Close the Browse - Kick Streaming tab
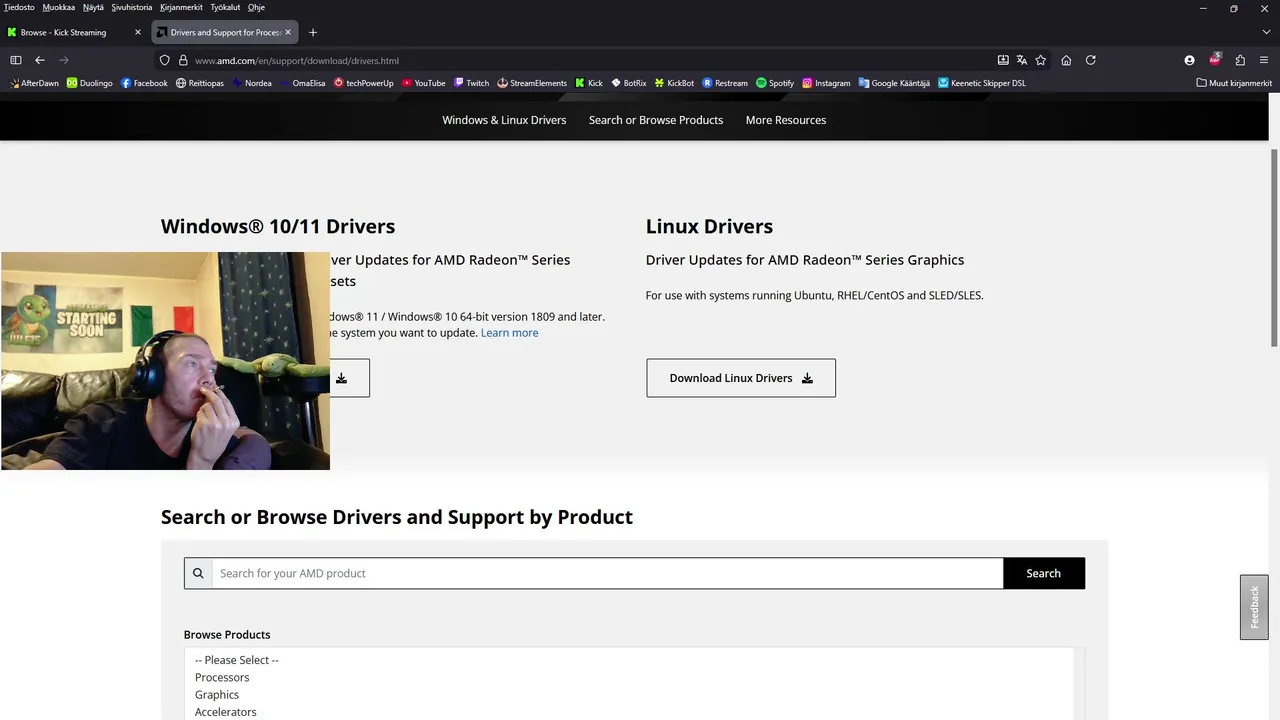1280x720 pixels. pos(138,32)
